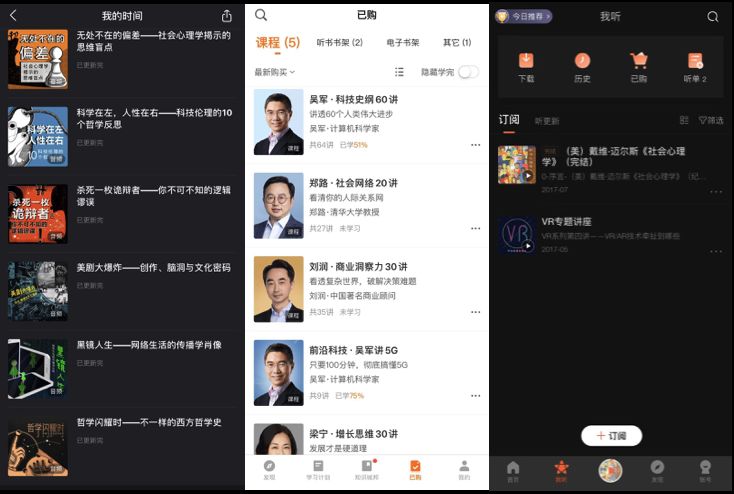Expand the 最新购买 sort dropdown

[275, 72]
